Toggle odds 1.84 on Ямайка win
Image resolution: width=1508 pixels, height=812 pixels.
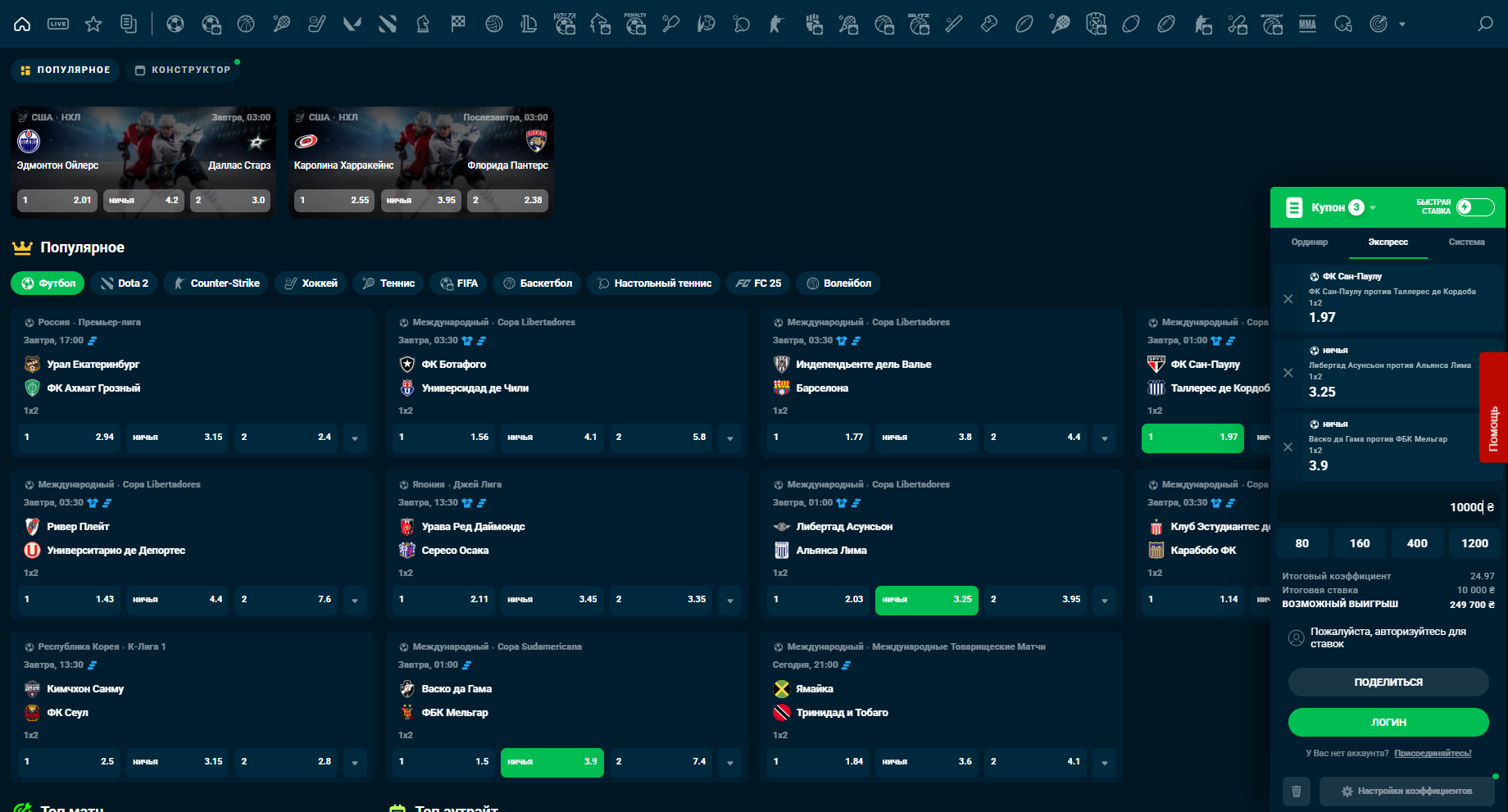click(818, 762)
